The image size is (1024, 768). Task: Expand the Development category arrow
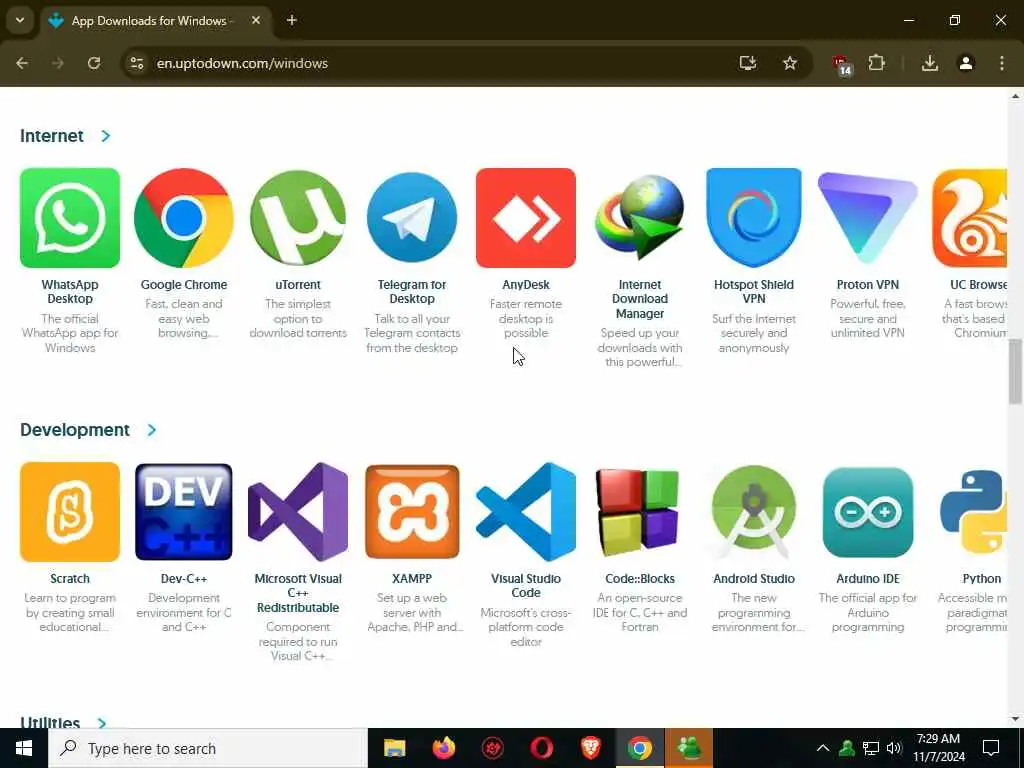coord(152,430)
